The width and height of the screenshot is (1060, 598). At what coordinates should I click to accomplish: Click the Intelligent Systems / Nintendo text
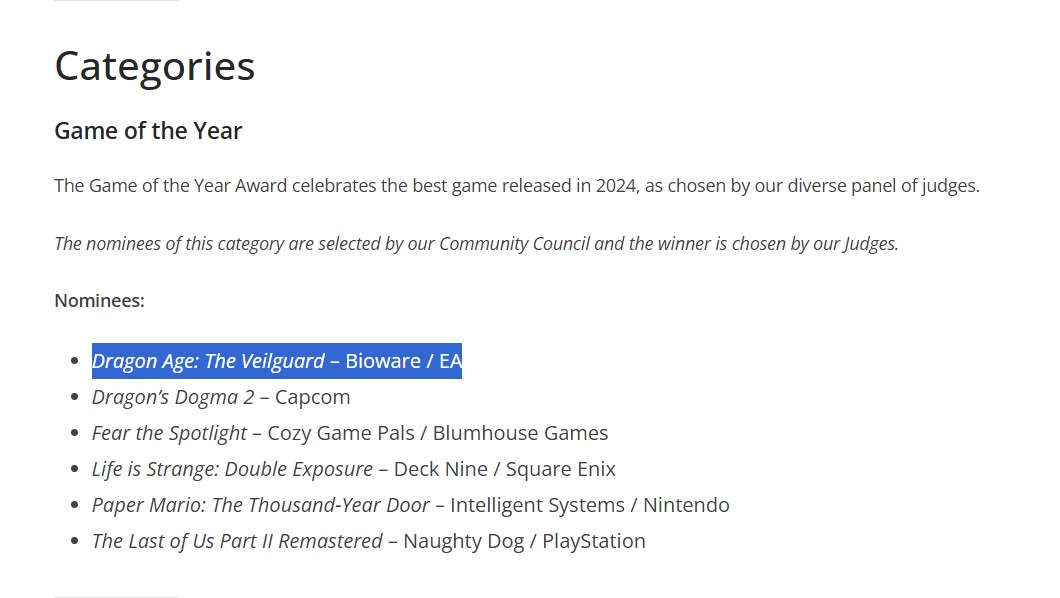tap(589, 505)
